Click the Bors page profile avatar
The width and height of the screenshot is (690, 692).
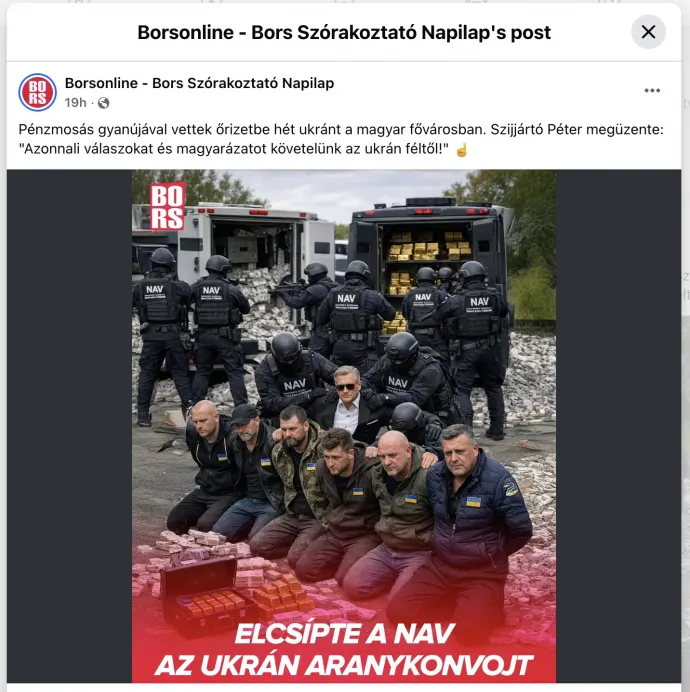point(38,92)
